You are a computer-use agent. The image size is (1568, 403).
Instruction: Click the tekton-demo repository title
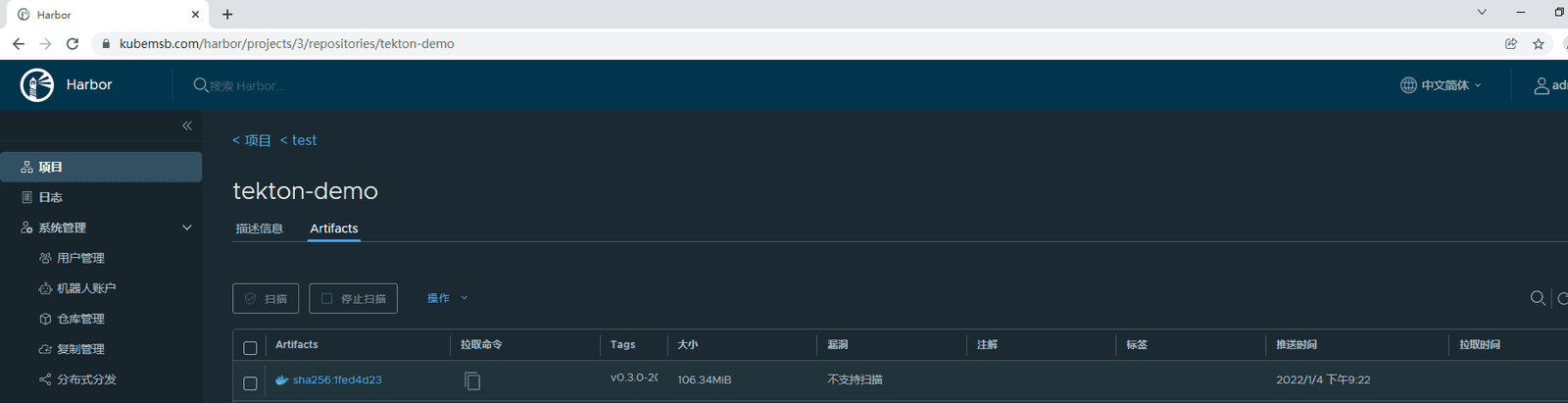click(305, 191)
